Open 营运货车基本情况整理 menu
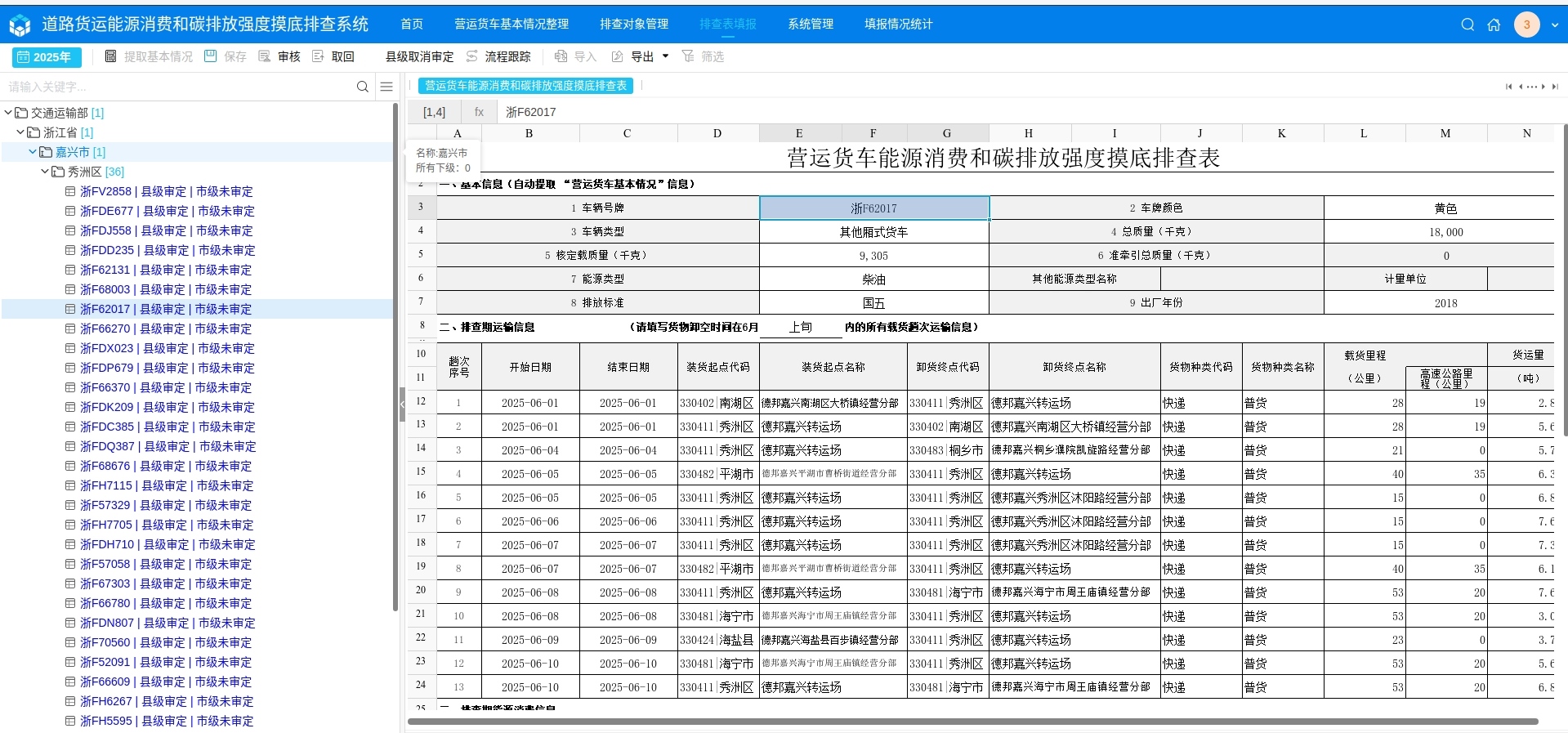Image resolution: width=1568 pixels, height=733 pixels. [511, 25]
